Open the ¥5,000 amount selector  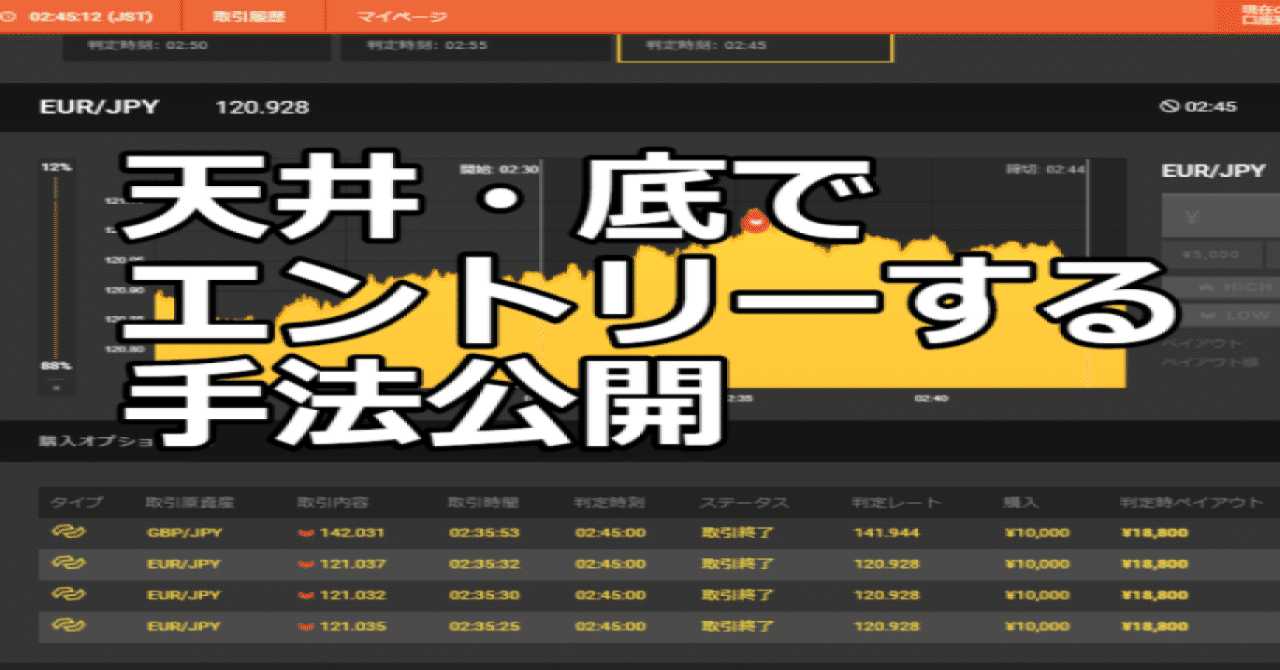click(1214, 255)
